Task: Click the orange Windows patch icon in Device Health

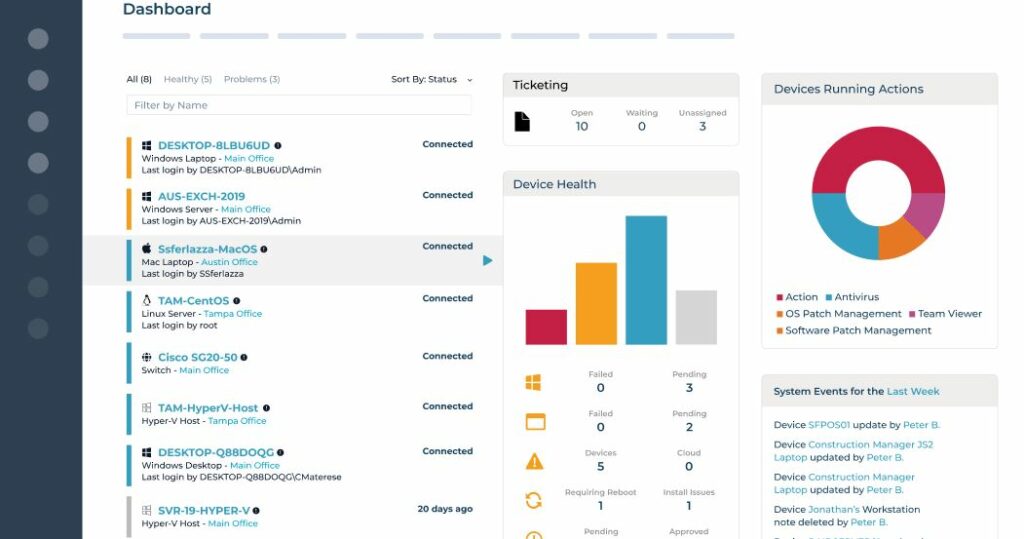Action: [534, 382]
